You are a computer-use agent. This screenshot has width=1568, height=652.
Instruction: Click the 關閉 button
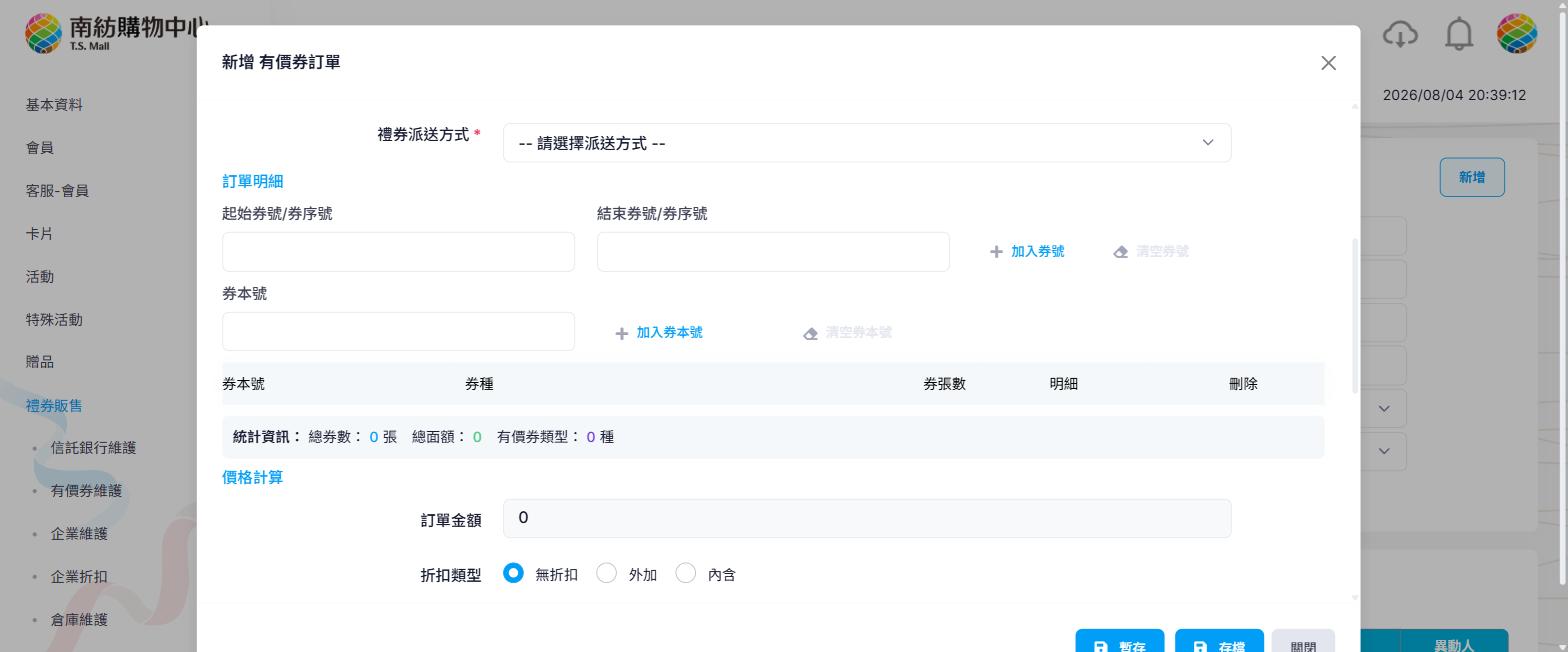[x=1303, y=641]
